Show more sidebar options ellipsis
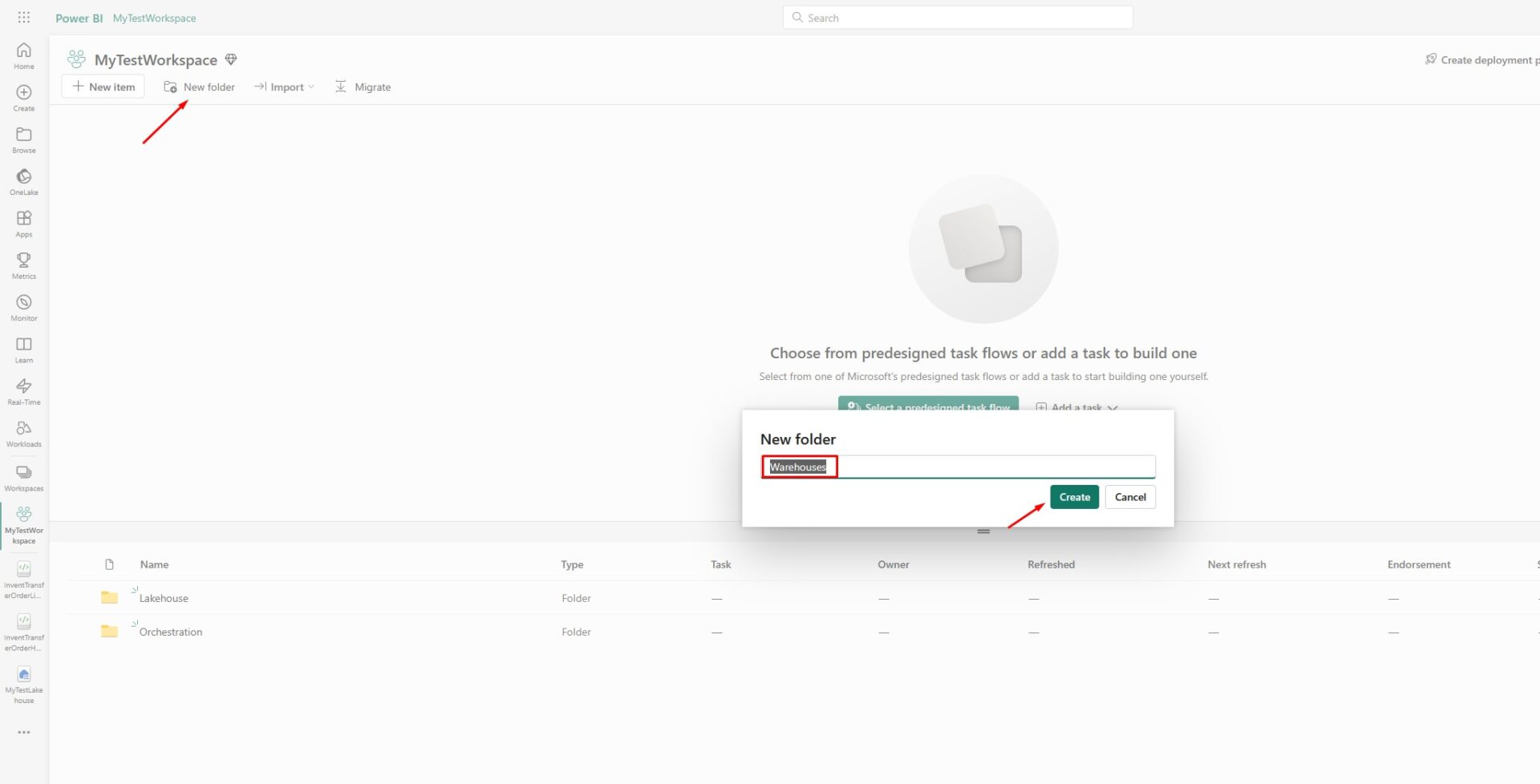 point(24,732)
